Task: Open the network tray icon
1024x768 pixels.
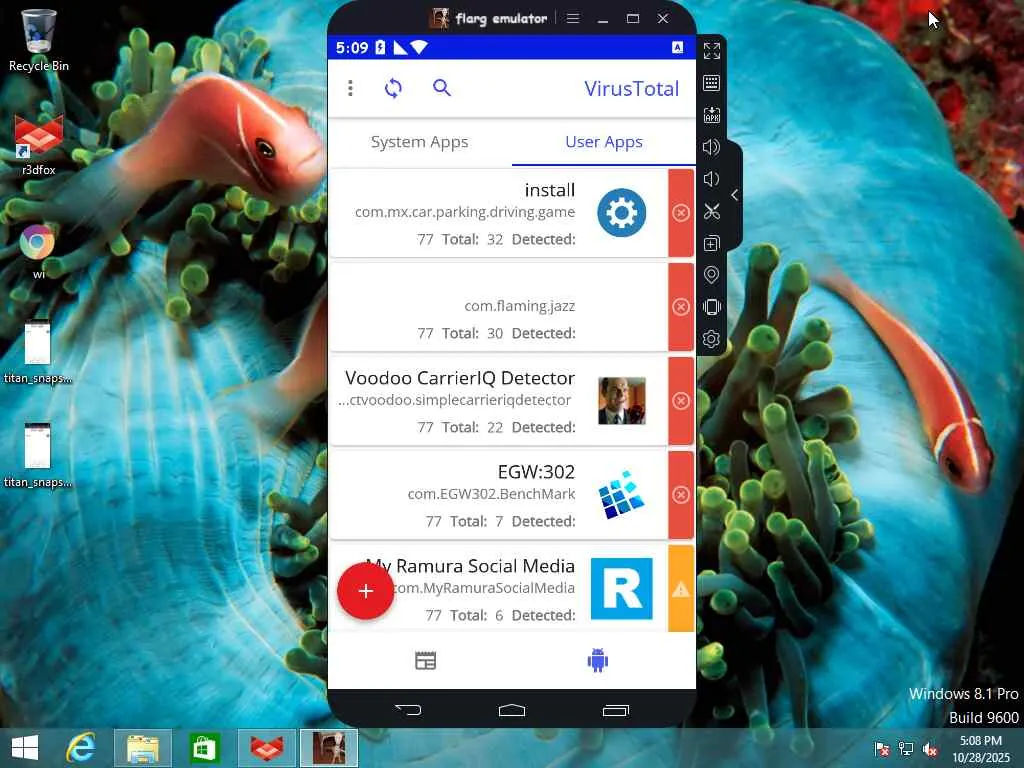Action: coord(906,749)
